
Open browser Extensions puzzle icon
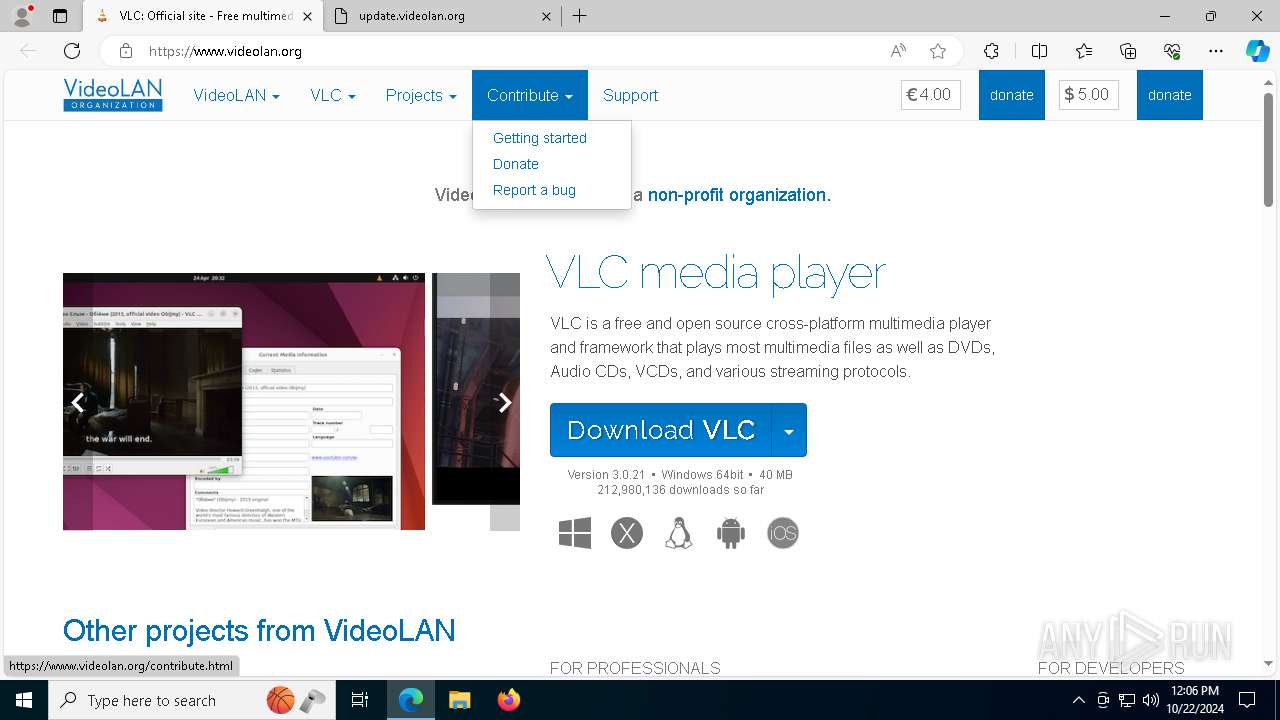(x=991, y=51)
